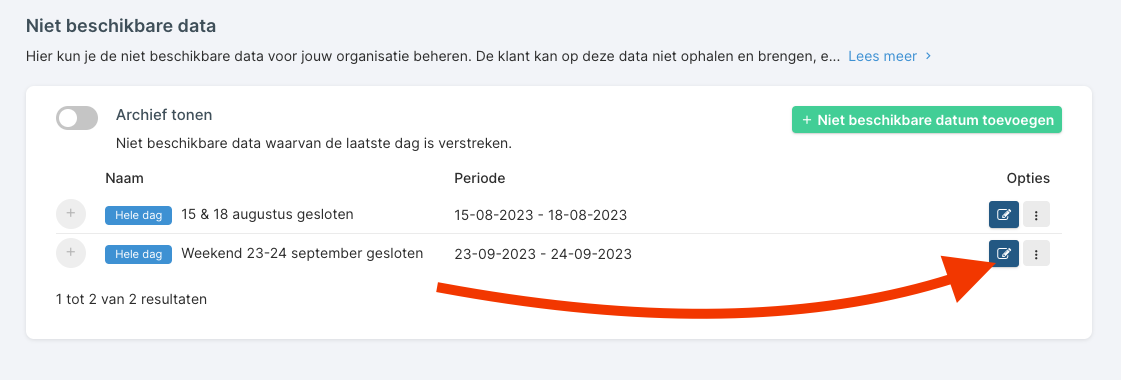Select the name Weekend 23-24 september gesloten

pyautogui.click(x=302, y=253)
